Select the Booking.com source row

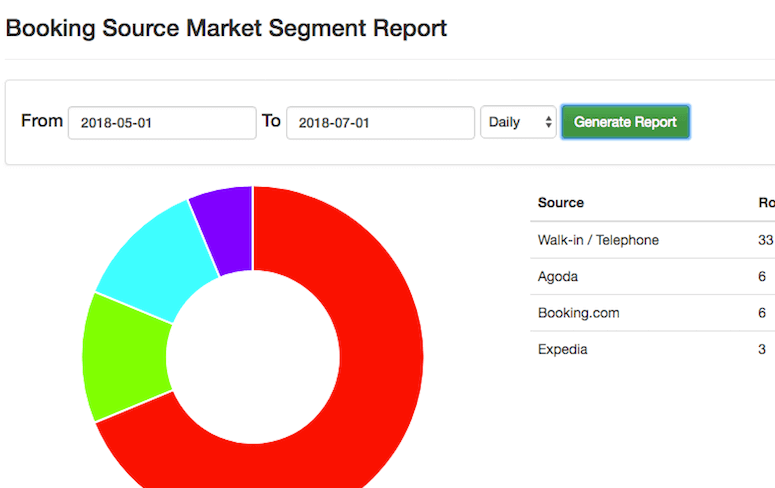point(578,313)
